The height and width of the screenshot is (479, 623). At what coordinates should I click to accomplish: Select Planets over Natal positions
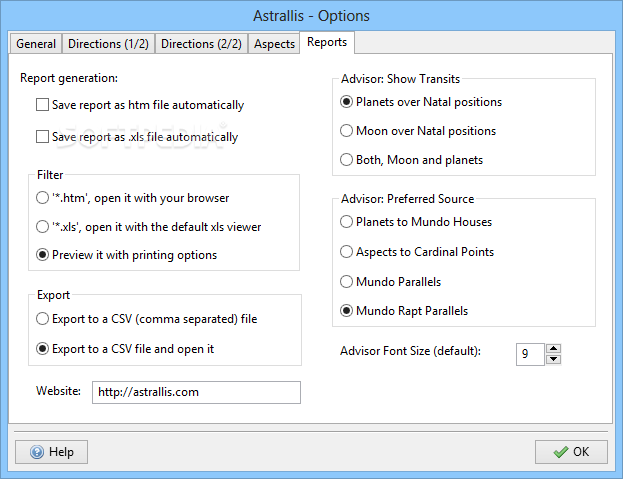(x=421, y=102)
